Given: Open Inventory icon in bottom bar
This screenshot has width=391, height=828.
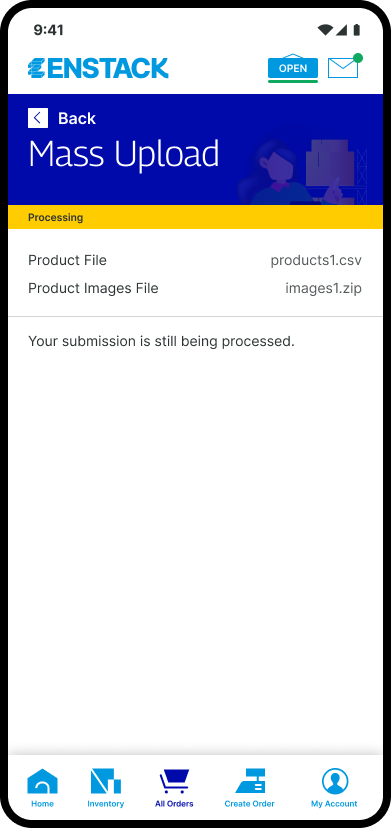Looking at the screenshot, I should click(106, 780).
